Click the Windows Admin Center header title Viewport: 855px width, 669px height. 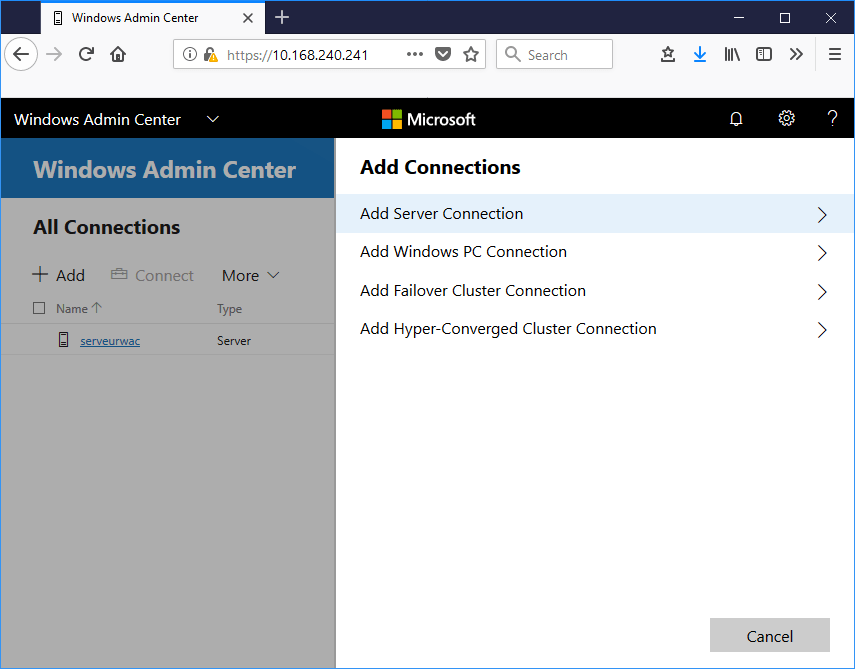point(97,119)
